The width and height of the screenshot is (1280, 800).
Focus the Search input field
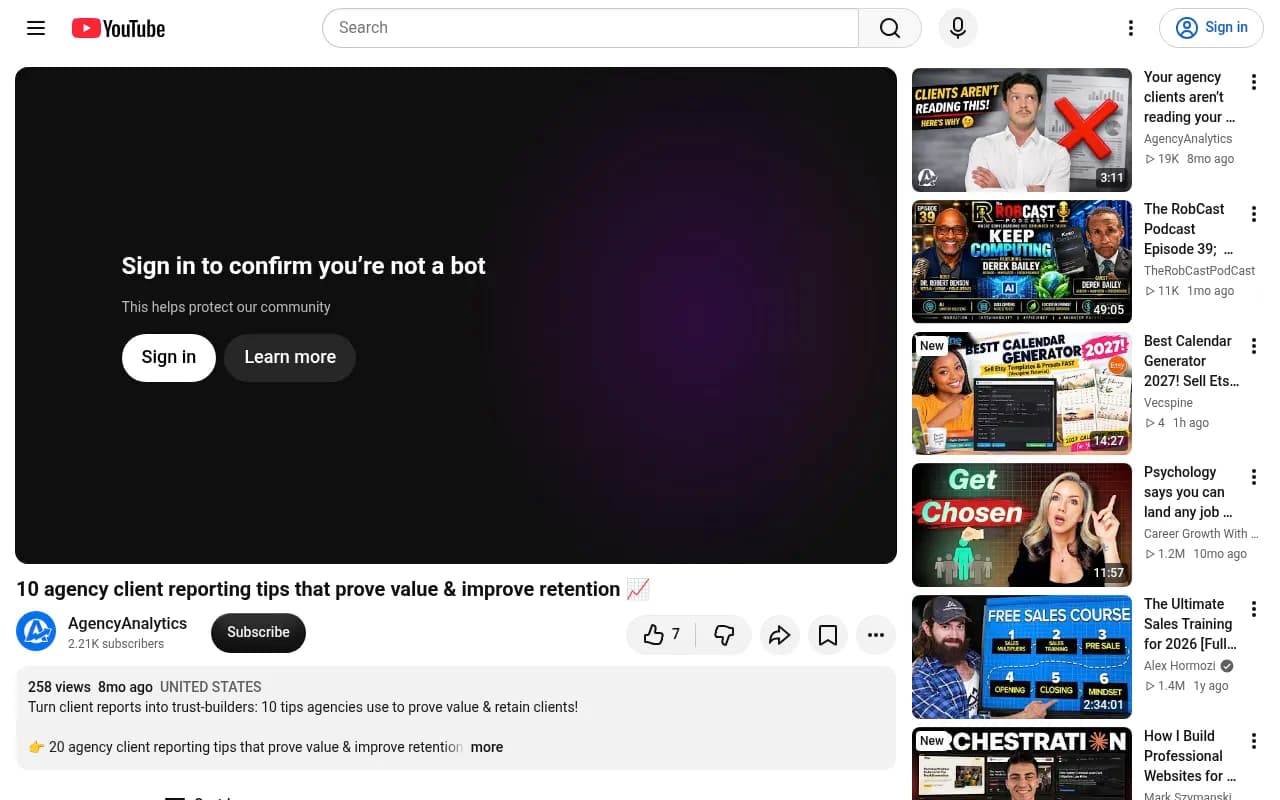pyautogui.click(x=590, y=28)
